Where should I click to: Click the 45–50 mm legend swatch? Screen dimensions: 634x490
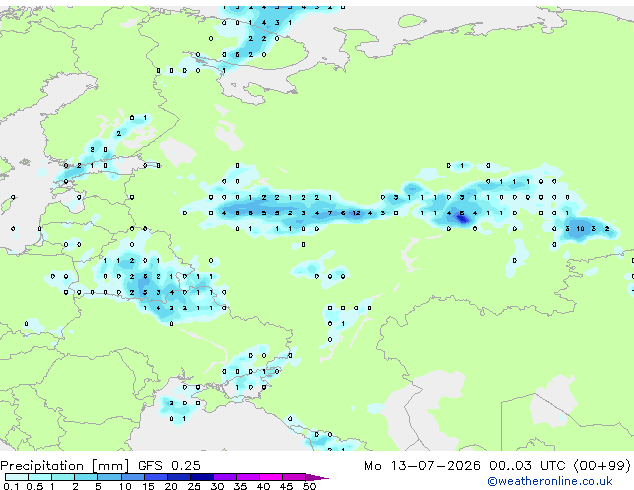294,477
